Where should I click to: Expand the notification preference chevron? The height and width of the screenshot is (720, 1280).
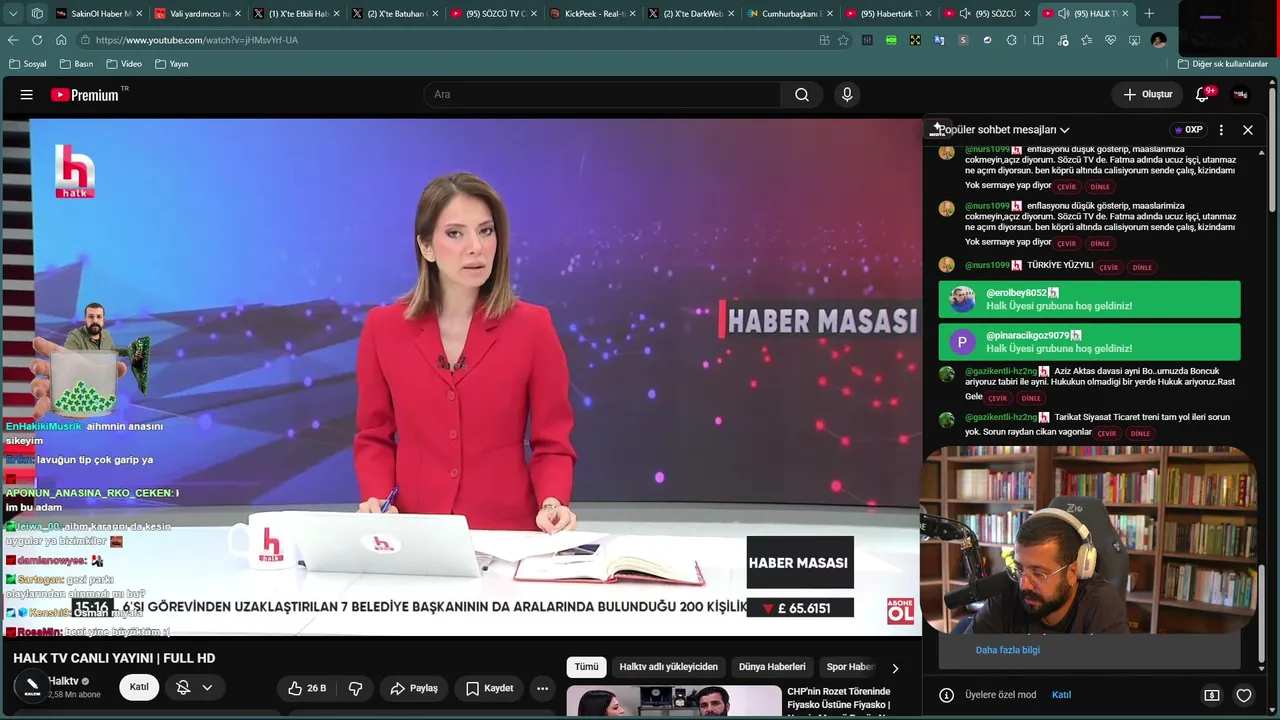207,688
